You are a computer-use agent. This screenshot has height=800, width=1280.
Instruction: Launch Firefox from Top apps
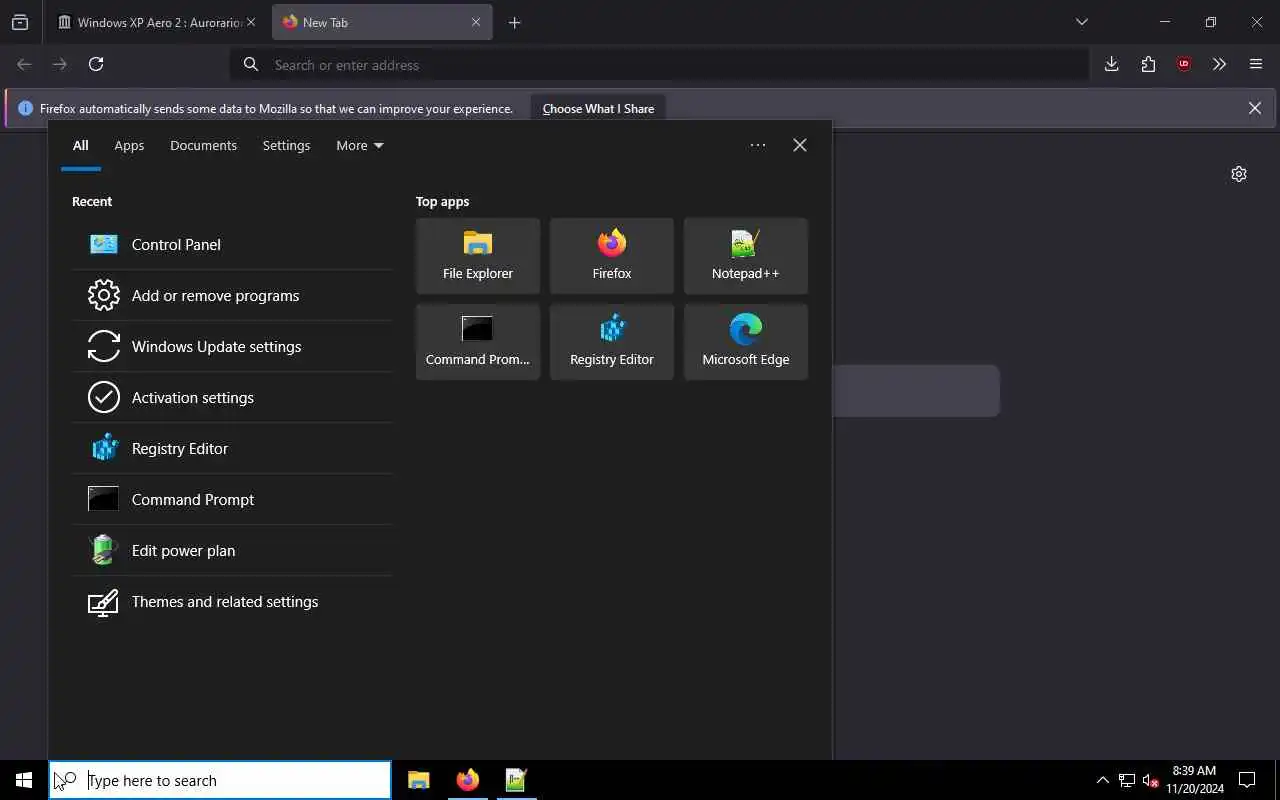click(612, 256)
